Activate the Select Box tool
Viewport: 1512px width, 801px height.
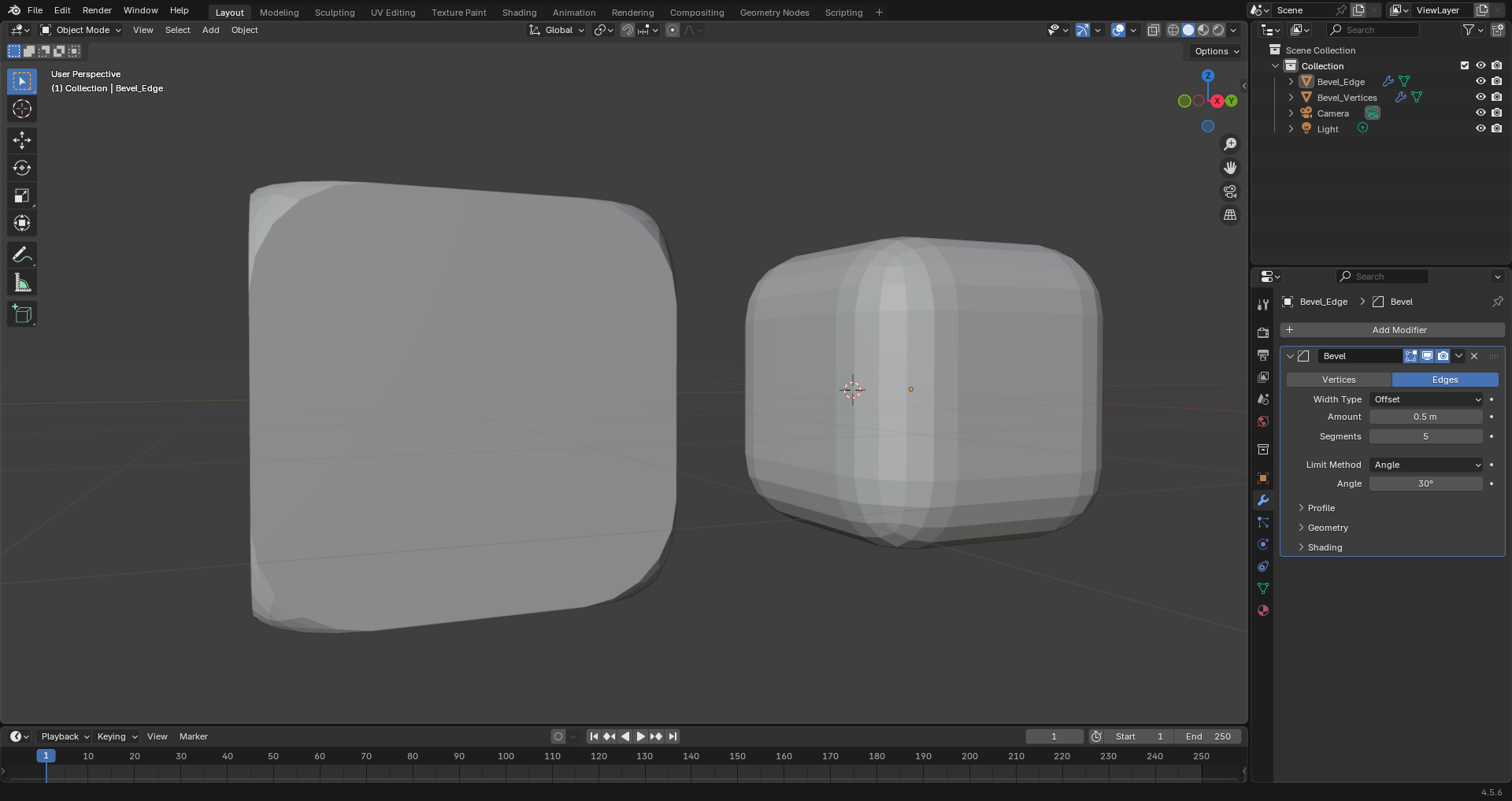pos(22,81)
